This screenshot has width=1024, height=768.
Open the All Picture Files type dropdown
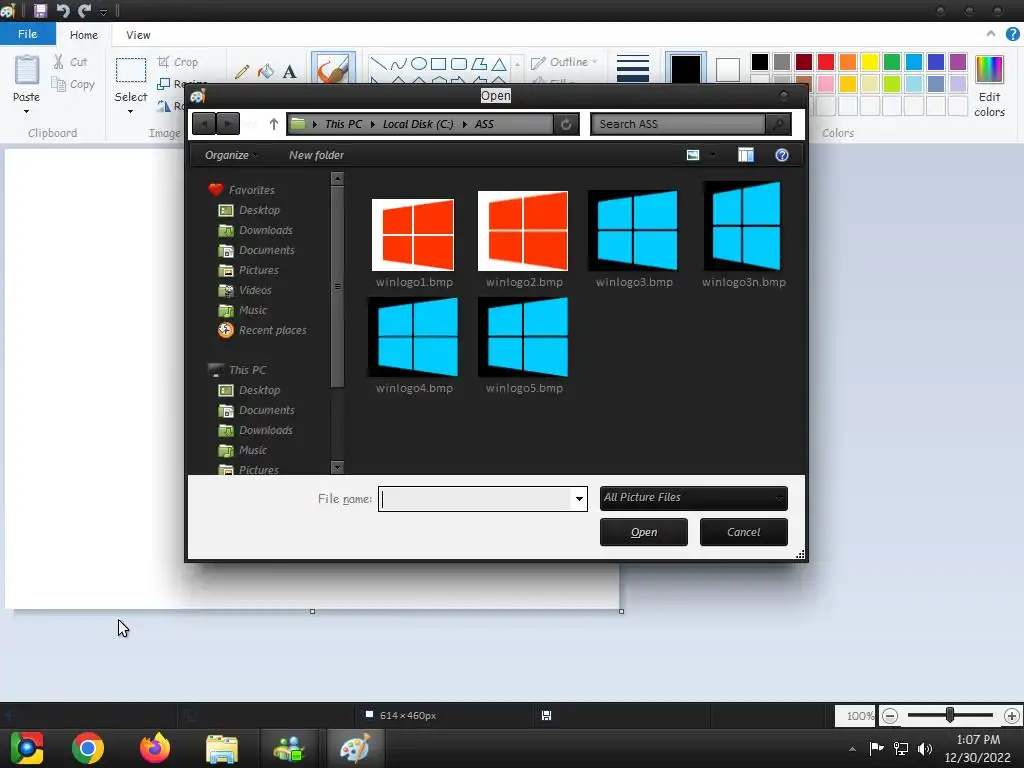pos(694,498)
